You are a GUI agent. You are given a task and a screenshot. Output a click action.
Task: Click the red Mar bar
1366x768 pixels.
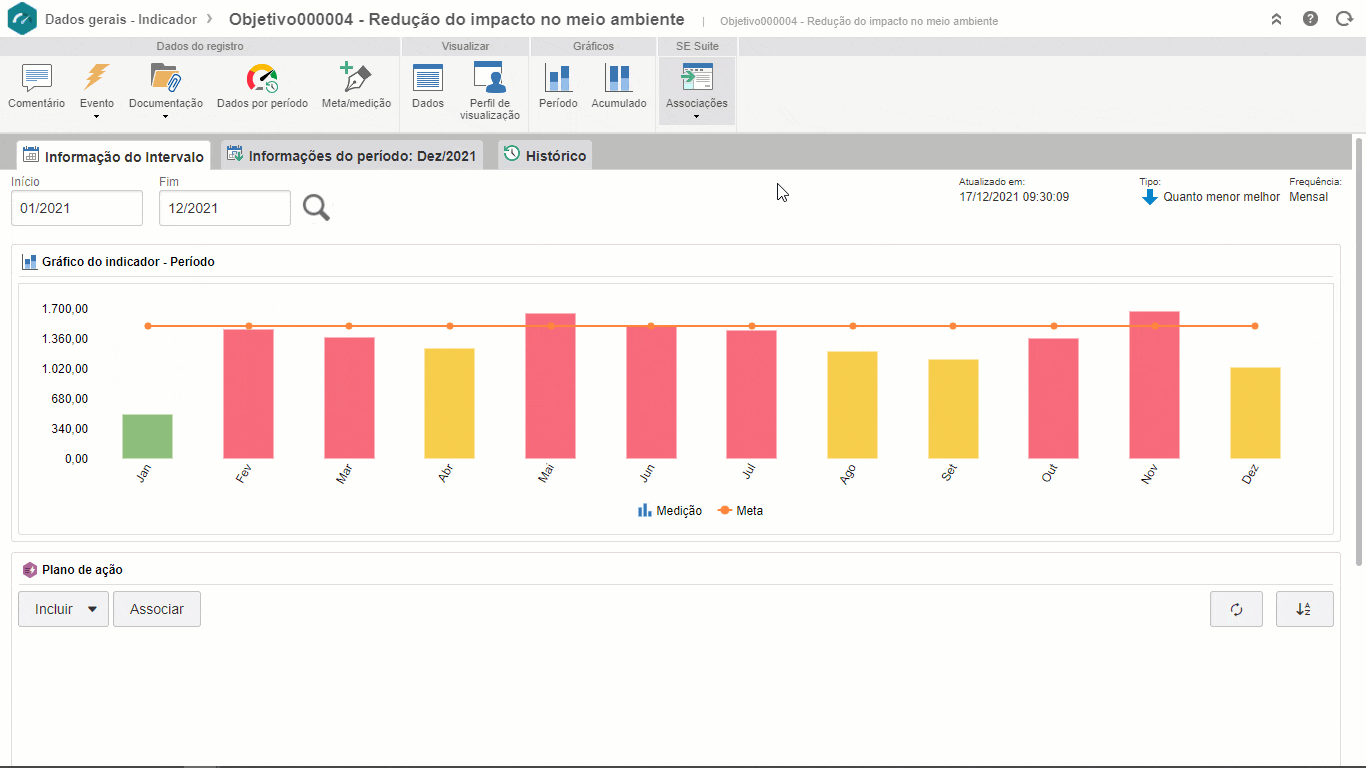click(x=349, y=398)
